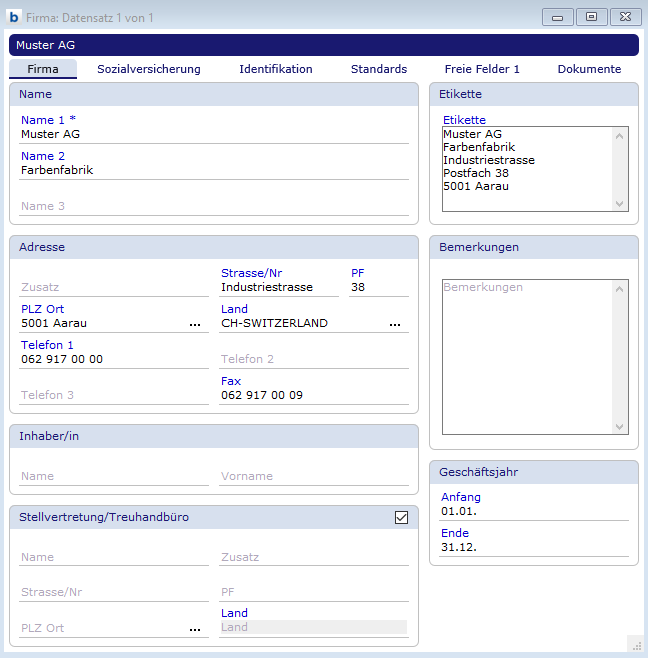
Task: Open Land lookup next to CH-SWITZERLAND
Action: pos(395,324)
